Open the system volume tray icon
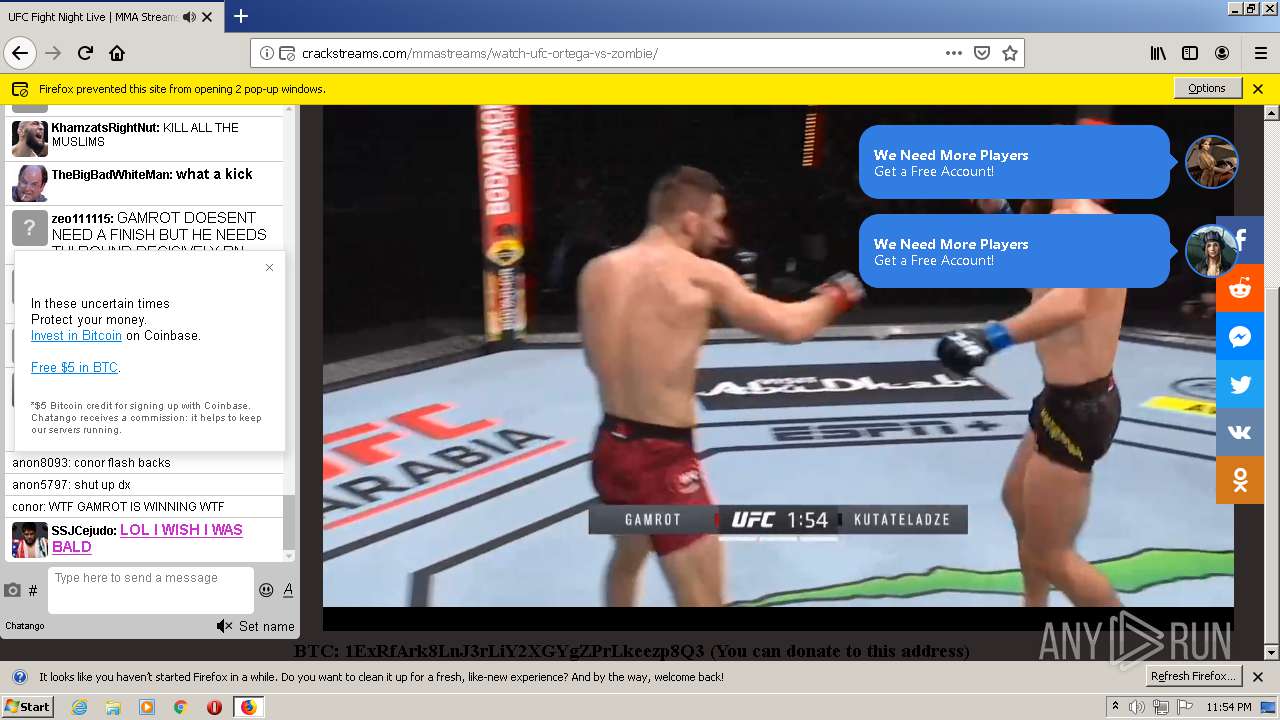 (x=1137, y=707)
